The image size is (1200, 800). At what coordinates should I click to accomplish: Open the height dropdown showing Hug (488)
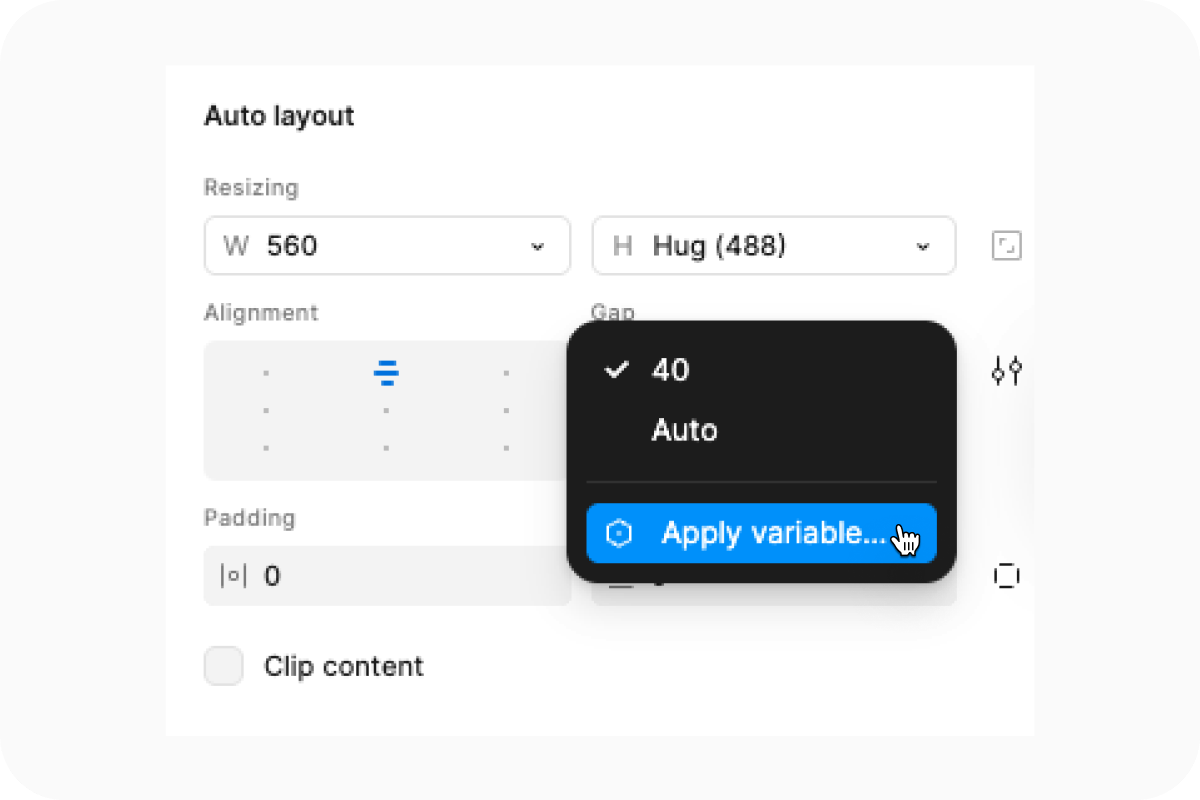coord(922,245)
